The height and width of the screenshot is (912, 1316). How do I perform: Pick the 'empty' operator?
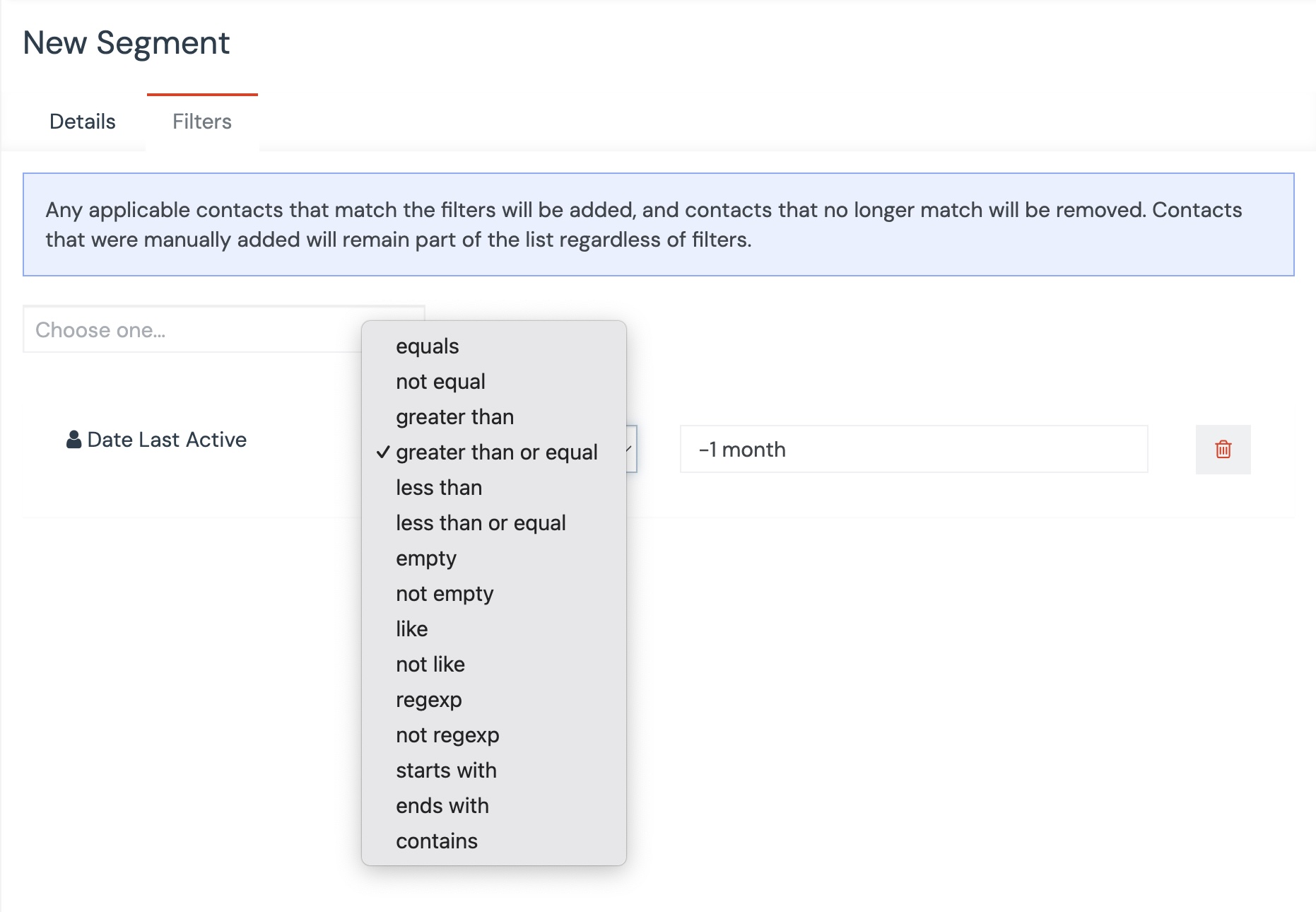(426, 559)
